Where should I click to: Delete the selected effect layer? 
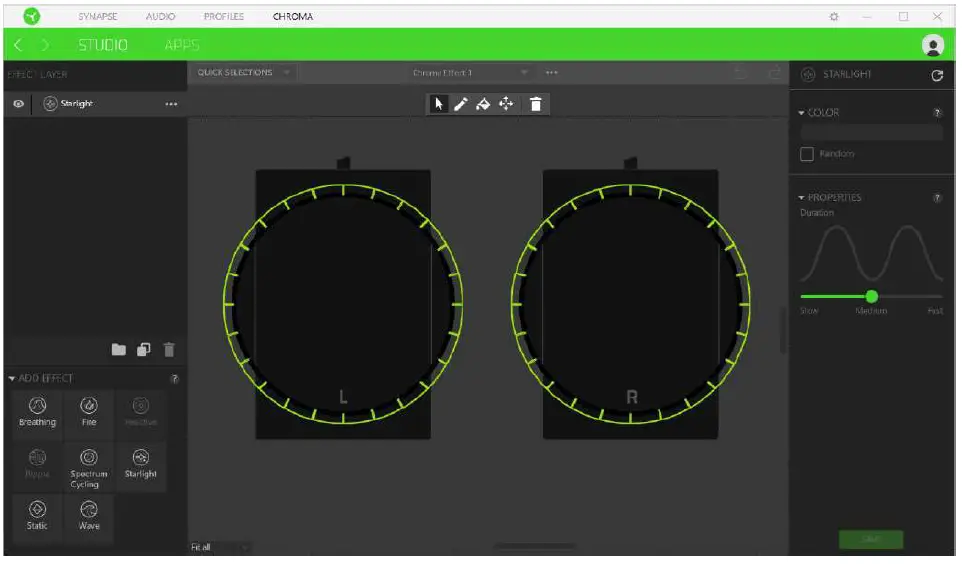point(169,350)
